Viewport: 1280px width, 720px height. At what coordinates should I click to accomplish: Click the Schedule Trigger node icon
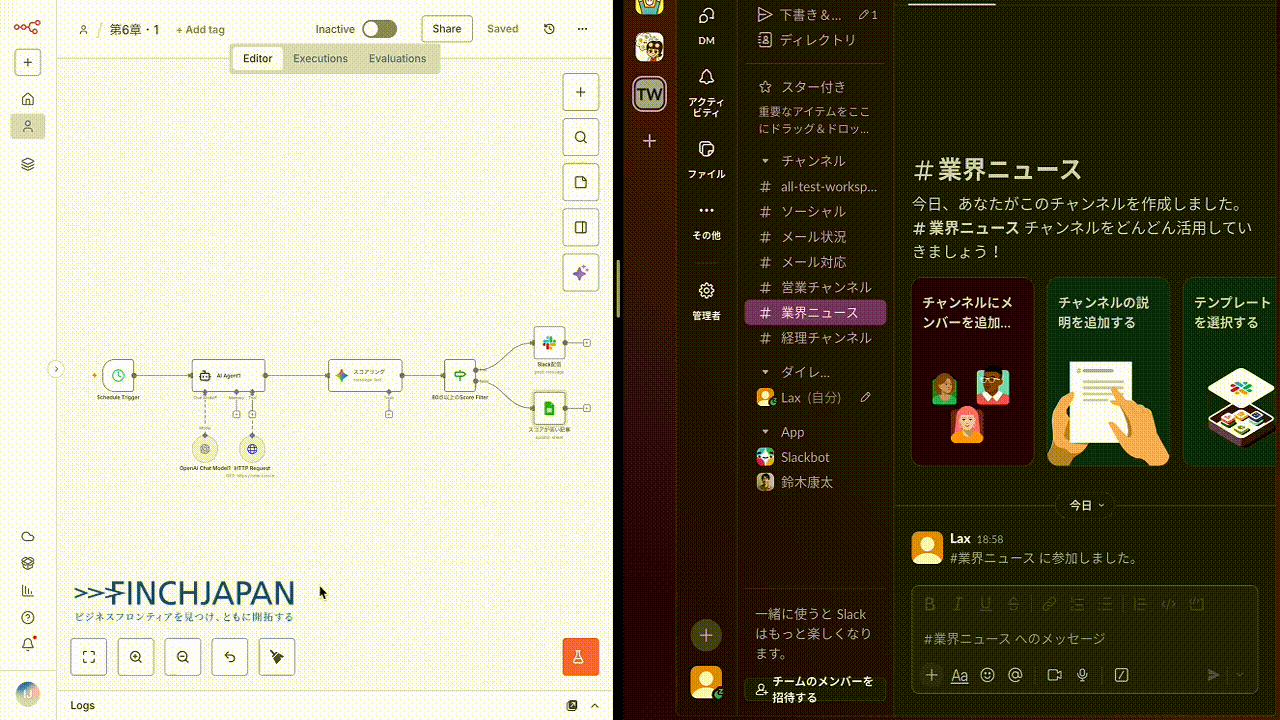(x=118, y=375)
